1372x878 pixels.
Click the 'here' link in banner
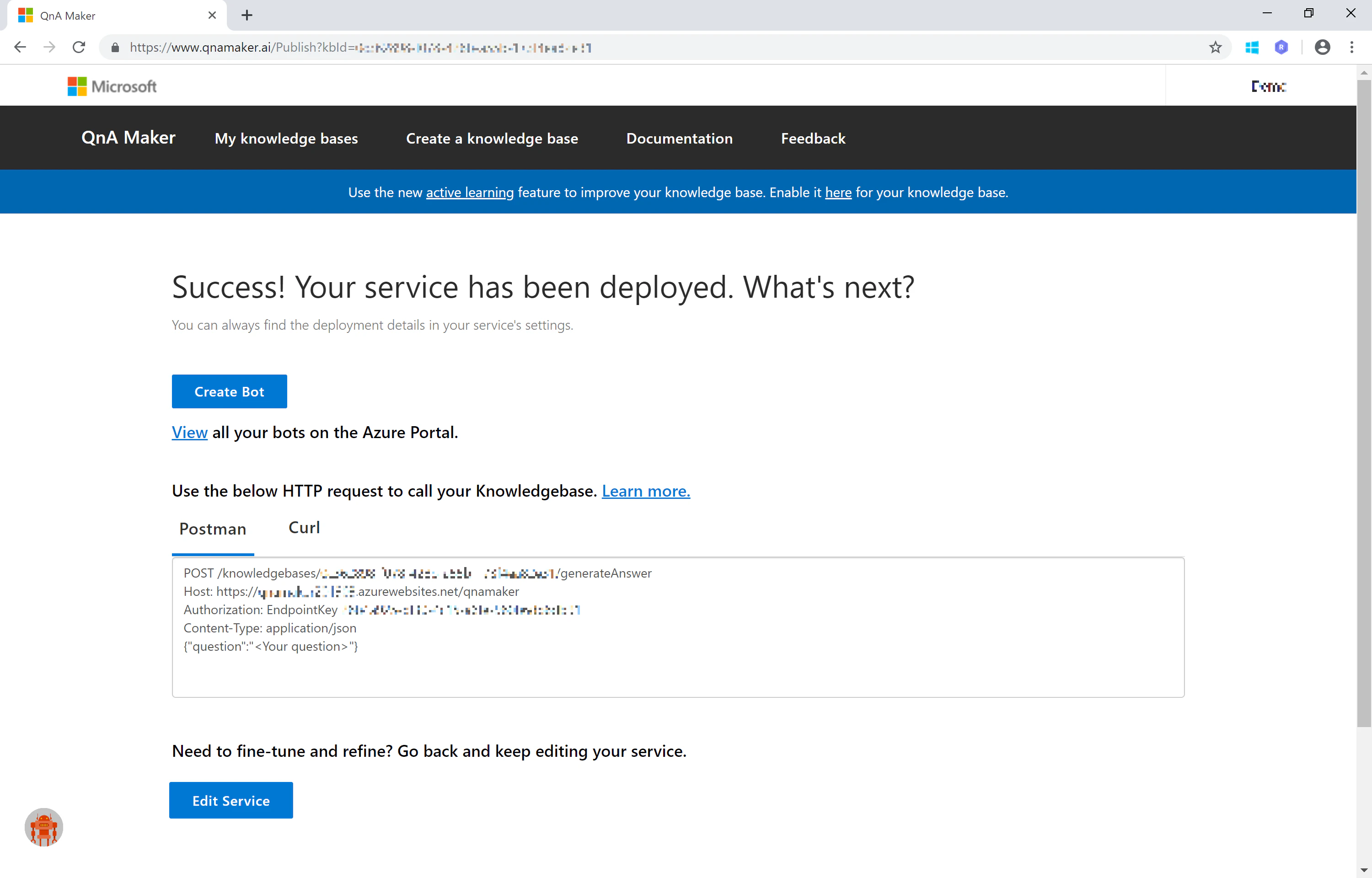click(x=838, y=193)
